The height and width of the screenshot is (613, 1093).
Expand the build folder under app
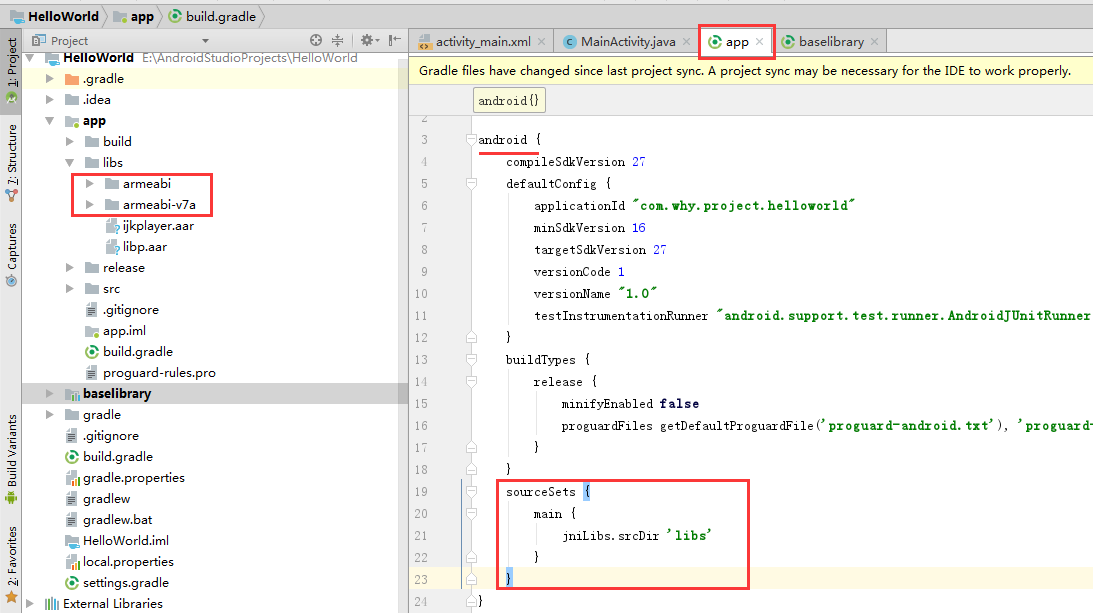coord(70,142)
